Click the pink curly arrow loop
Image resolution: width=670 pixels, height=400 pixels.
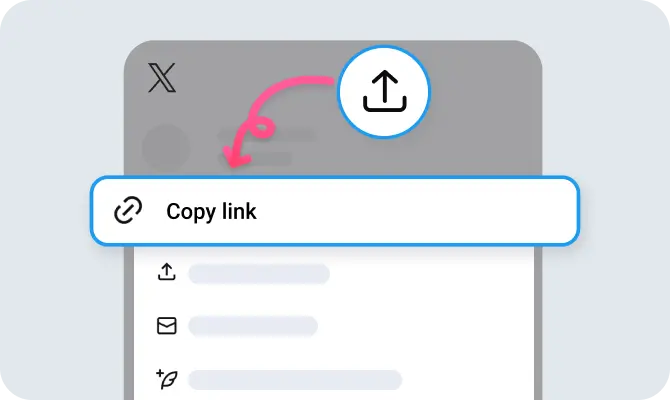tap(261, 128)
